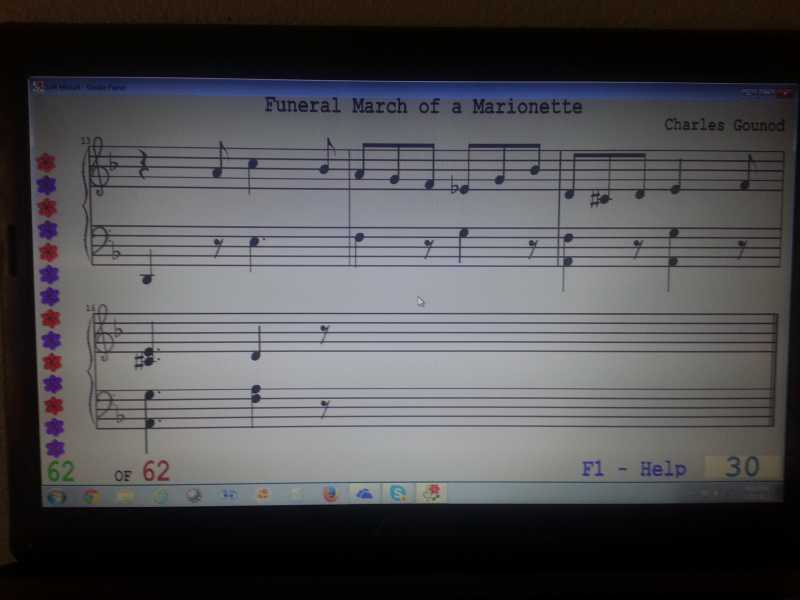Click the Windows Start orb on the taskbar
Screen dimensions: 800x600
(x=56, y=496)
